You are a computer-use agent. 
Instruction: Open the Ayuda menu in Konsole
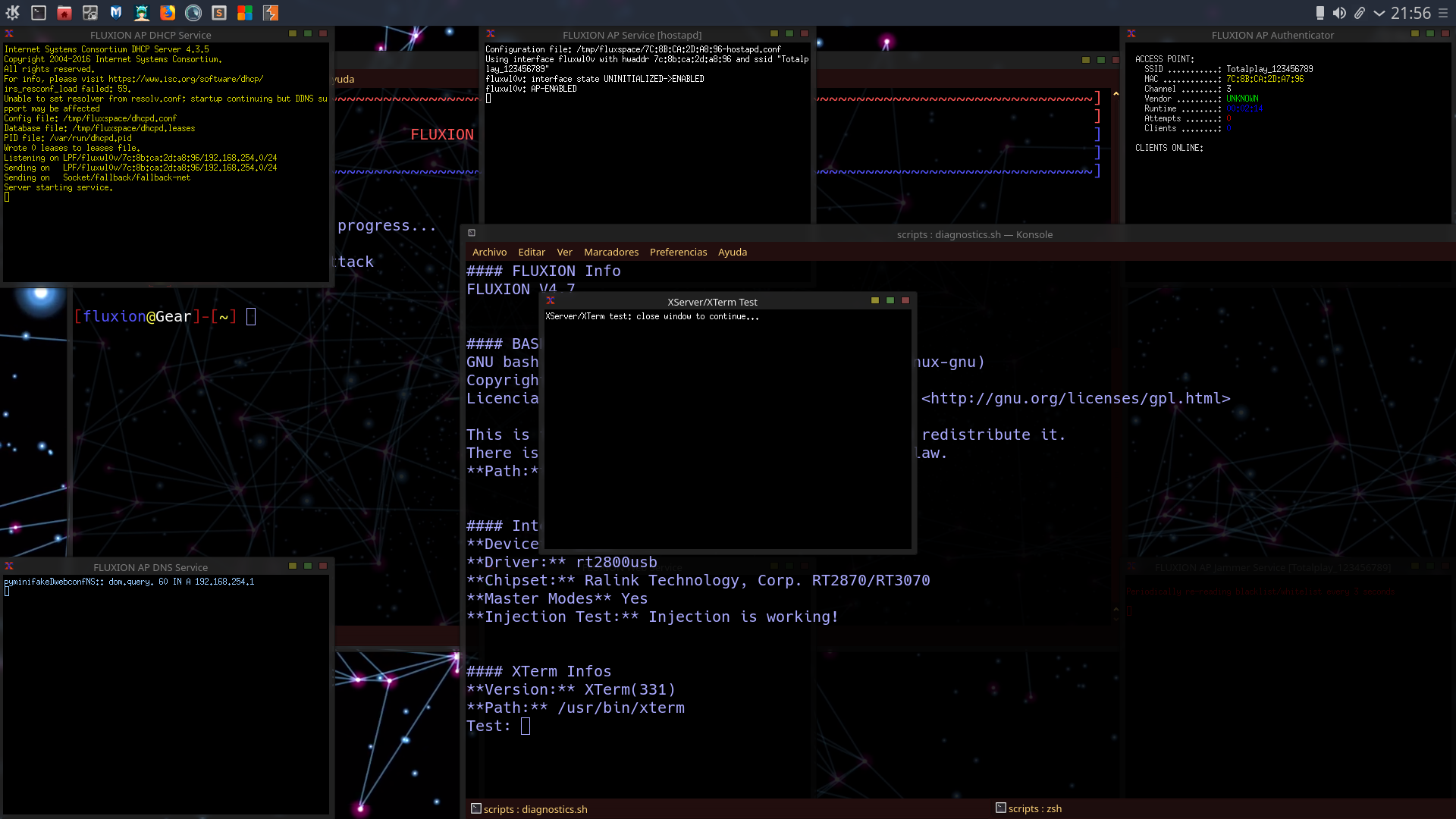click(x=733, y=252)
